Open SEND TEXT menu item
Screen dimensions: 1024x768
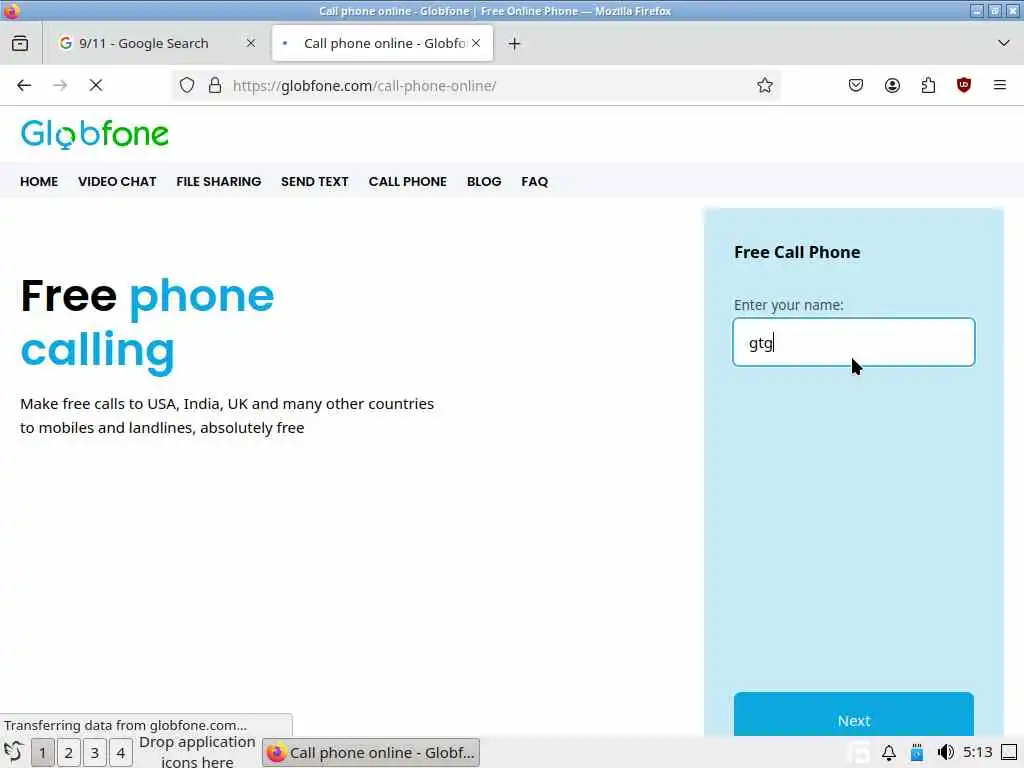coord(315,182)
